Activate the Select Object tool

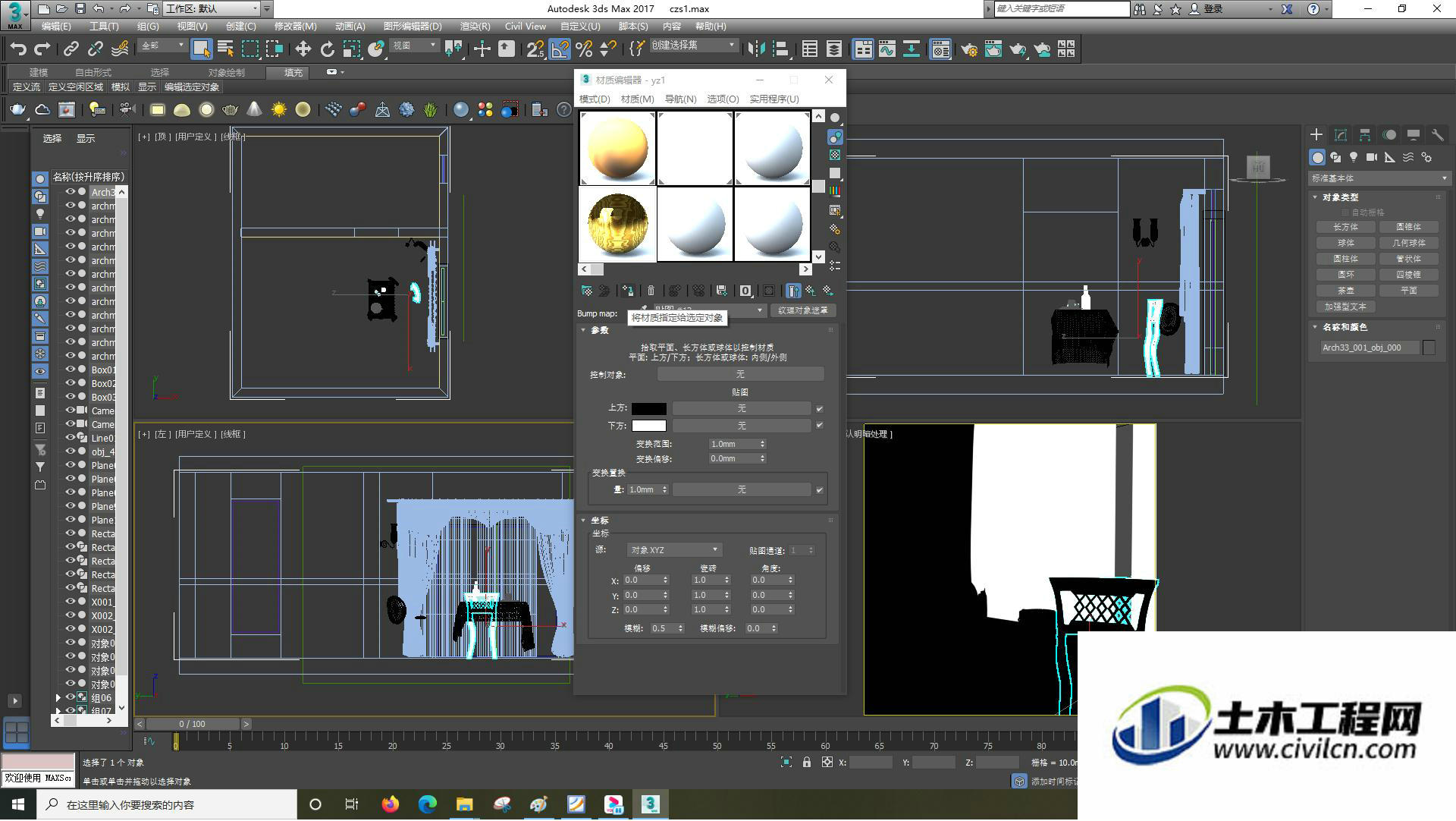click(201, 49)
